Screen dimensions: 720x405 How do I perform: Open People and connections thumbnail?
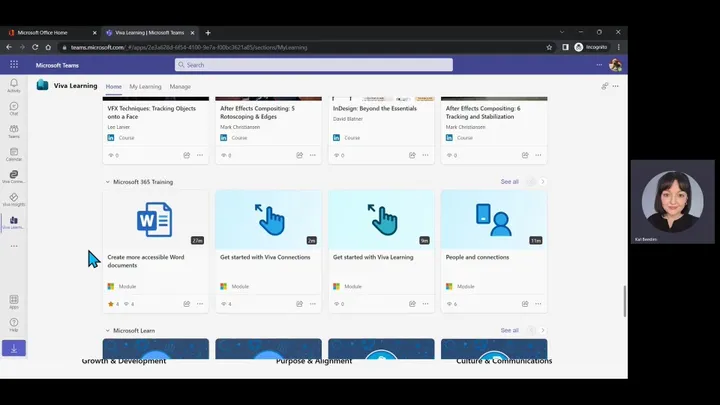tap(494, 220)
